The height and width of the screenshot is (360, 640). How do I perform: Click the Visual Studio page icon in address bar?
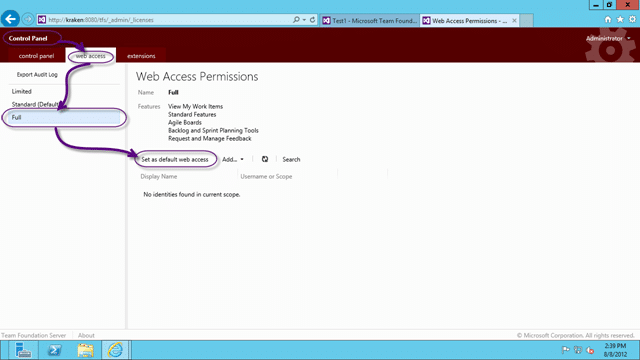[42, 20]
